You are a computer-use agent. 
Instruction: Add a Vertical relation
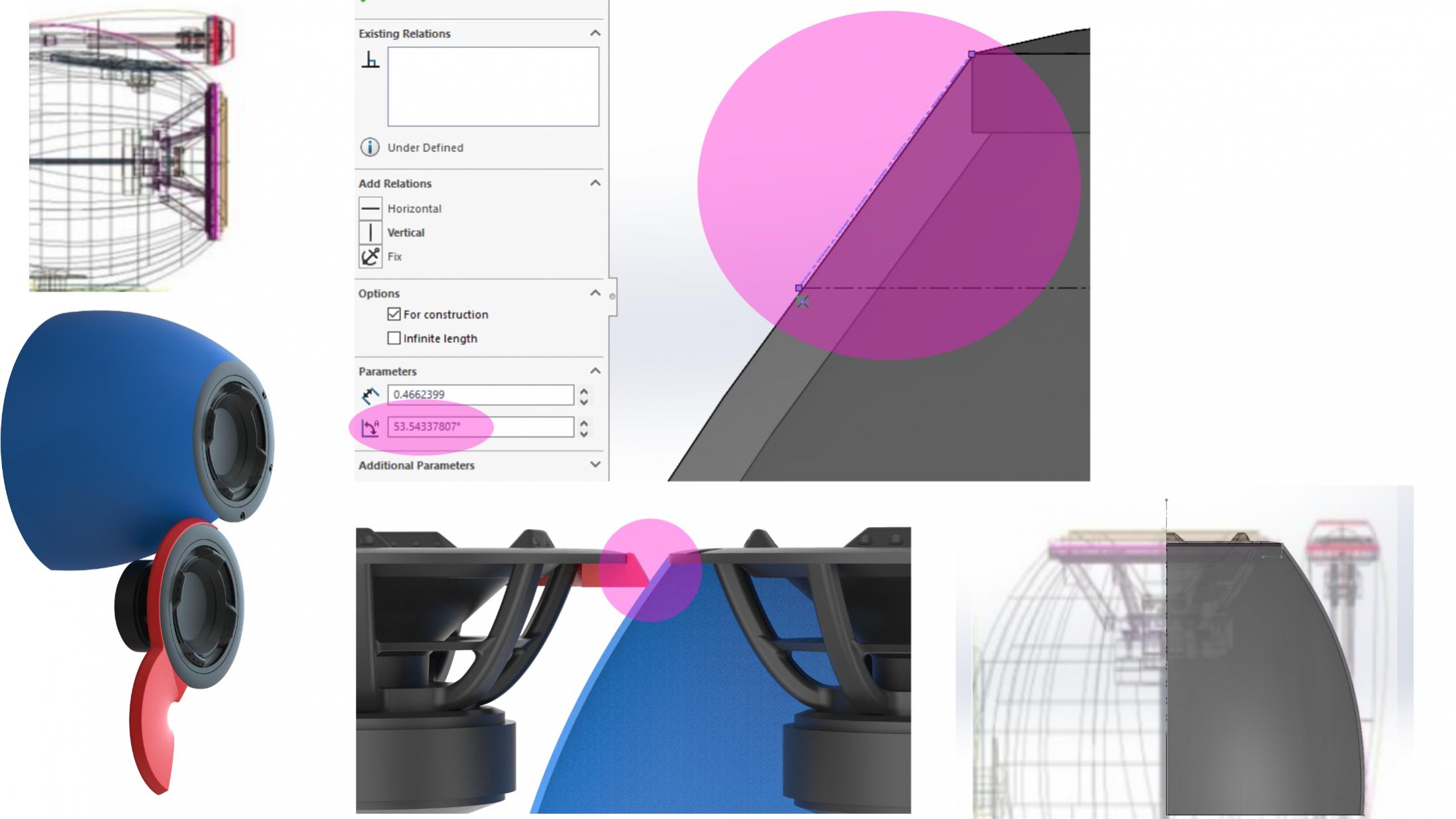point(406,232)
